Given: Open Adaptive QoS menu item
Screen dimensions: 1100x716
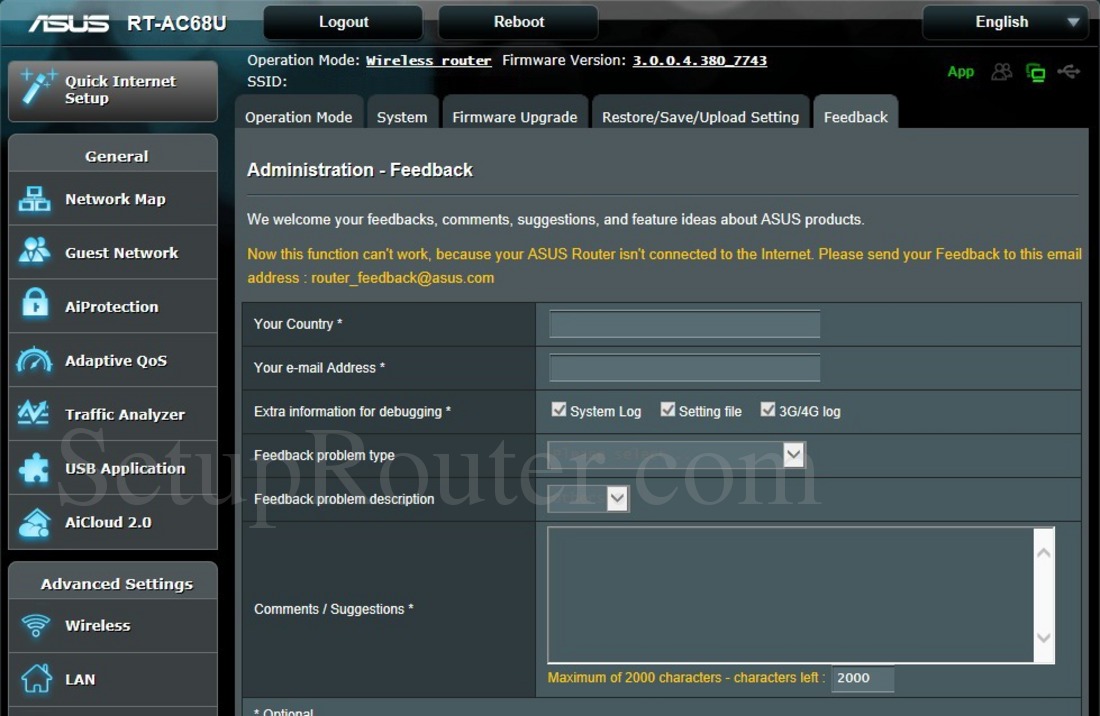Looking at the screenshot, I should click(113, 360).
